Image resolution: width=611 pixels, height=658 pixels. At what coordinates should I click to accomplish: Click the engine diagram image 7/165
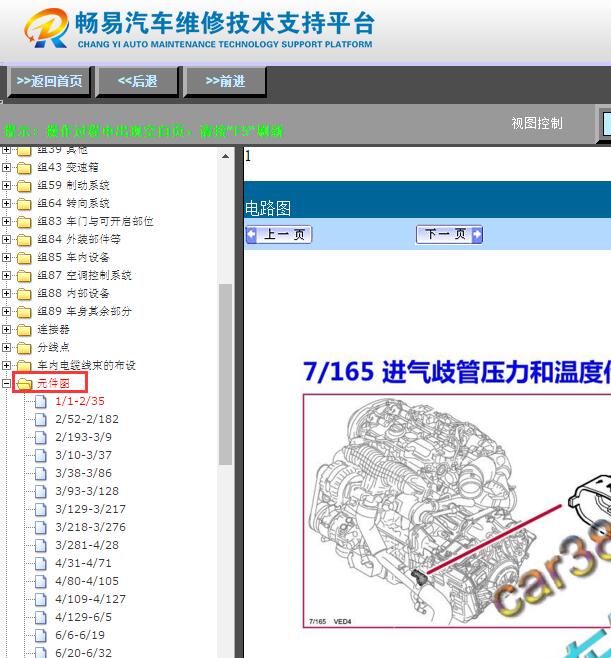pyautogui.click(x=457, y=511)
